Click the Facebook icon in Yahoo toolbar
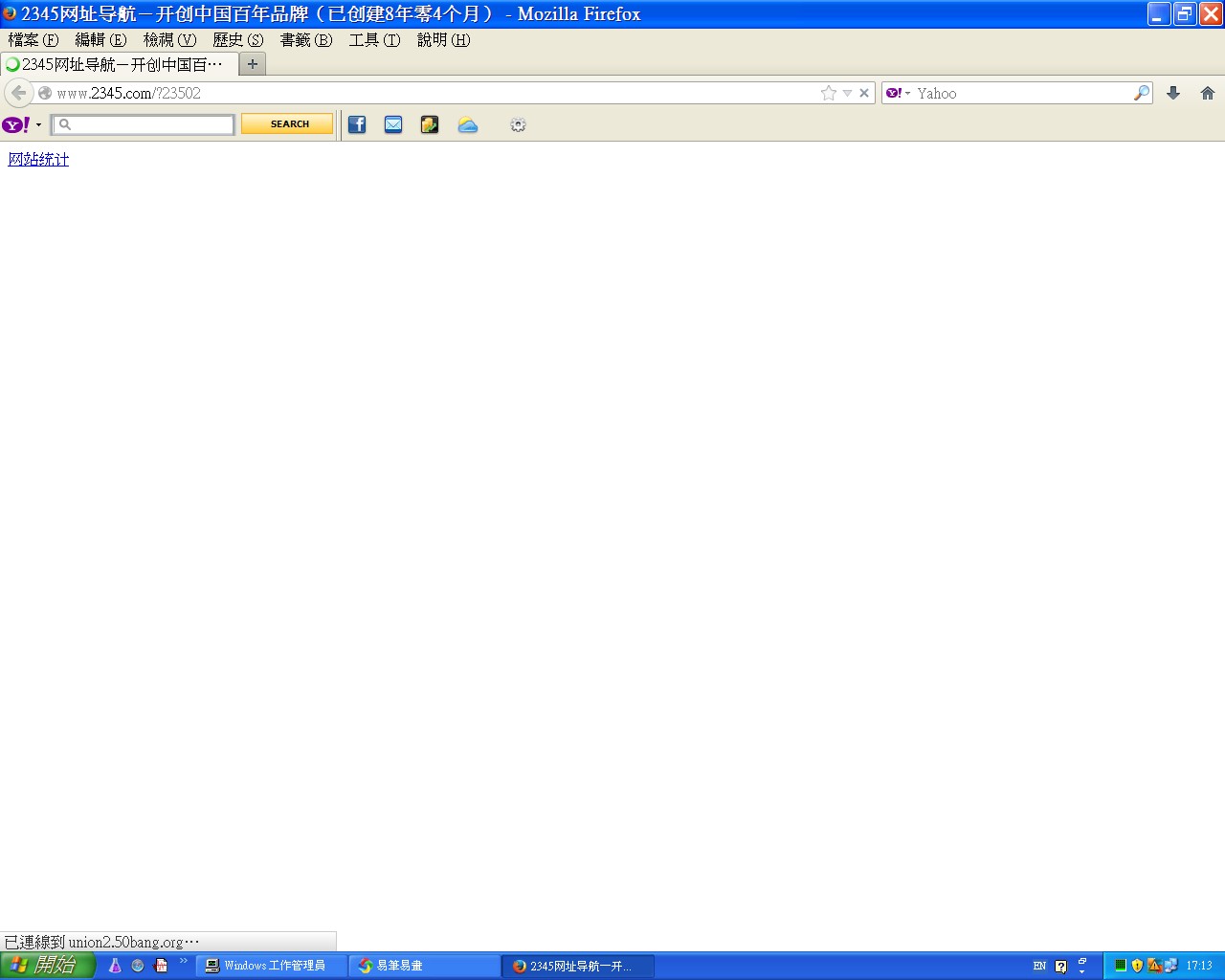This screenshot has width=1225, height=980. coord(357,124)
